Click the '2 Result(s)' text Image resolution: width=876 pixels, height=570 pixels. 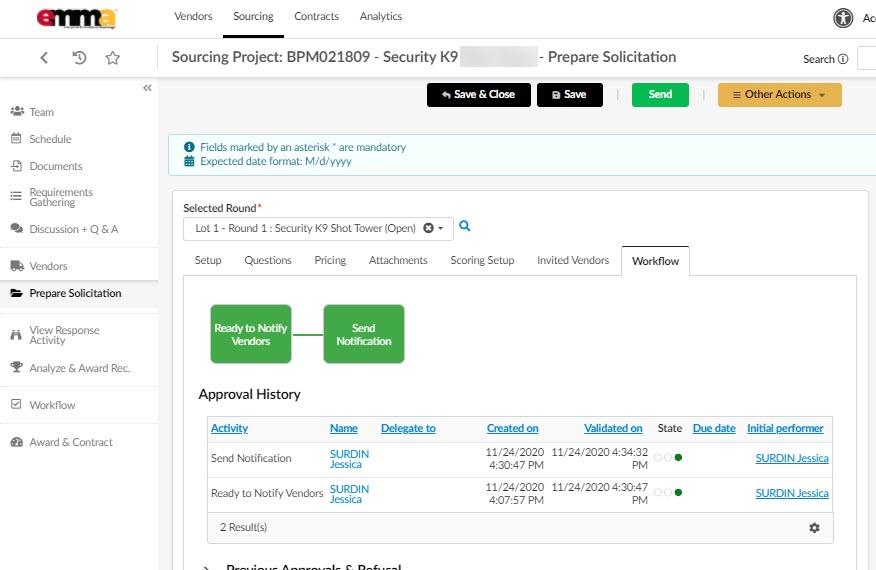(x=244, y=527)
